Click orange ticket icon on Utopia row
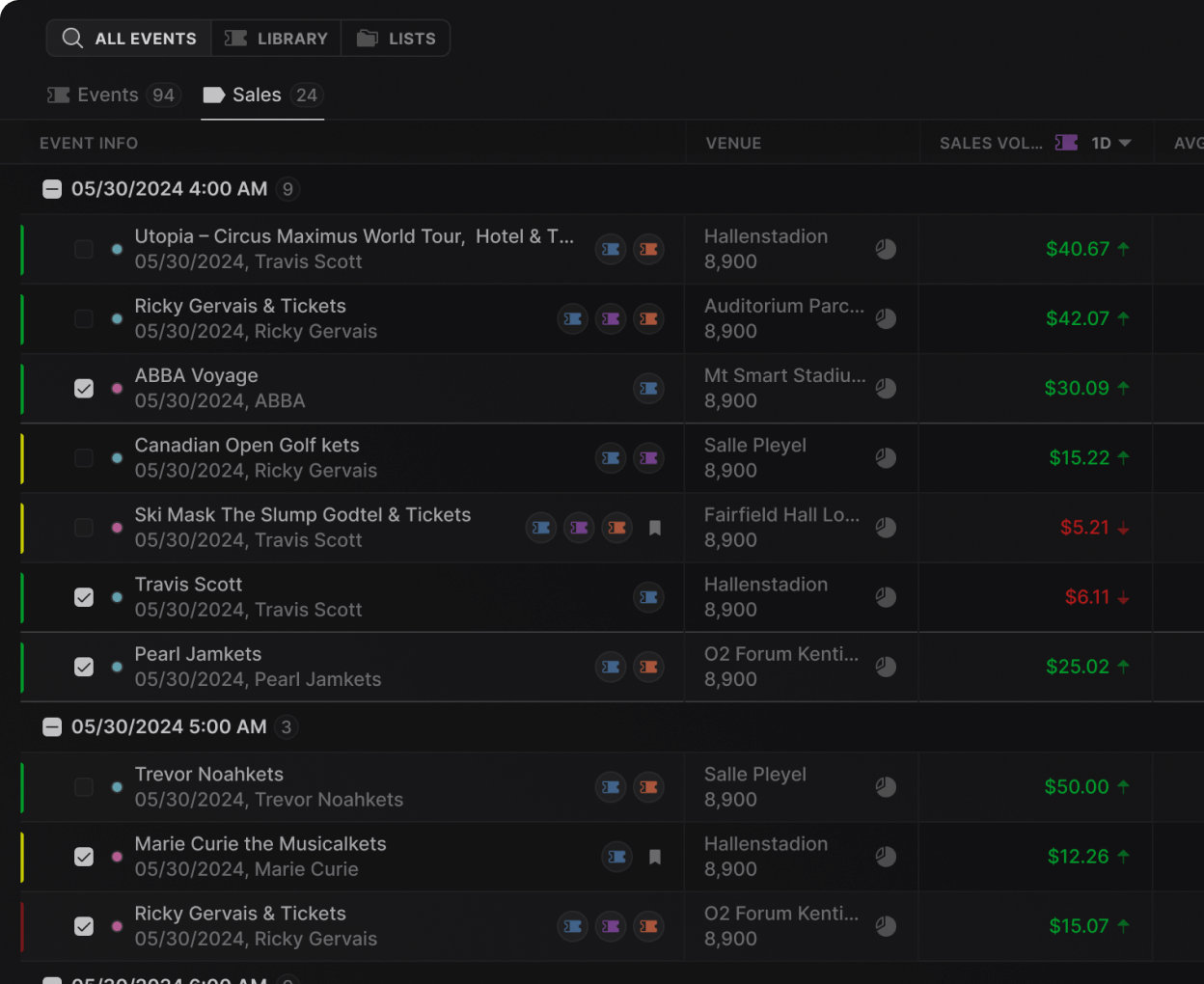1204x984 pixels. point(649,249)
